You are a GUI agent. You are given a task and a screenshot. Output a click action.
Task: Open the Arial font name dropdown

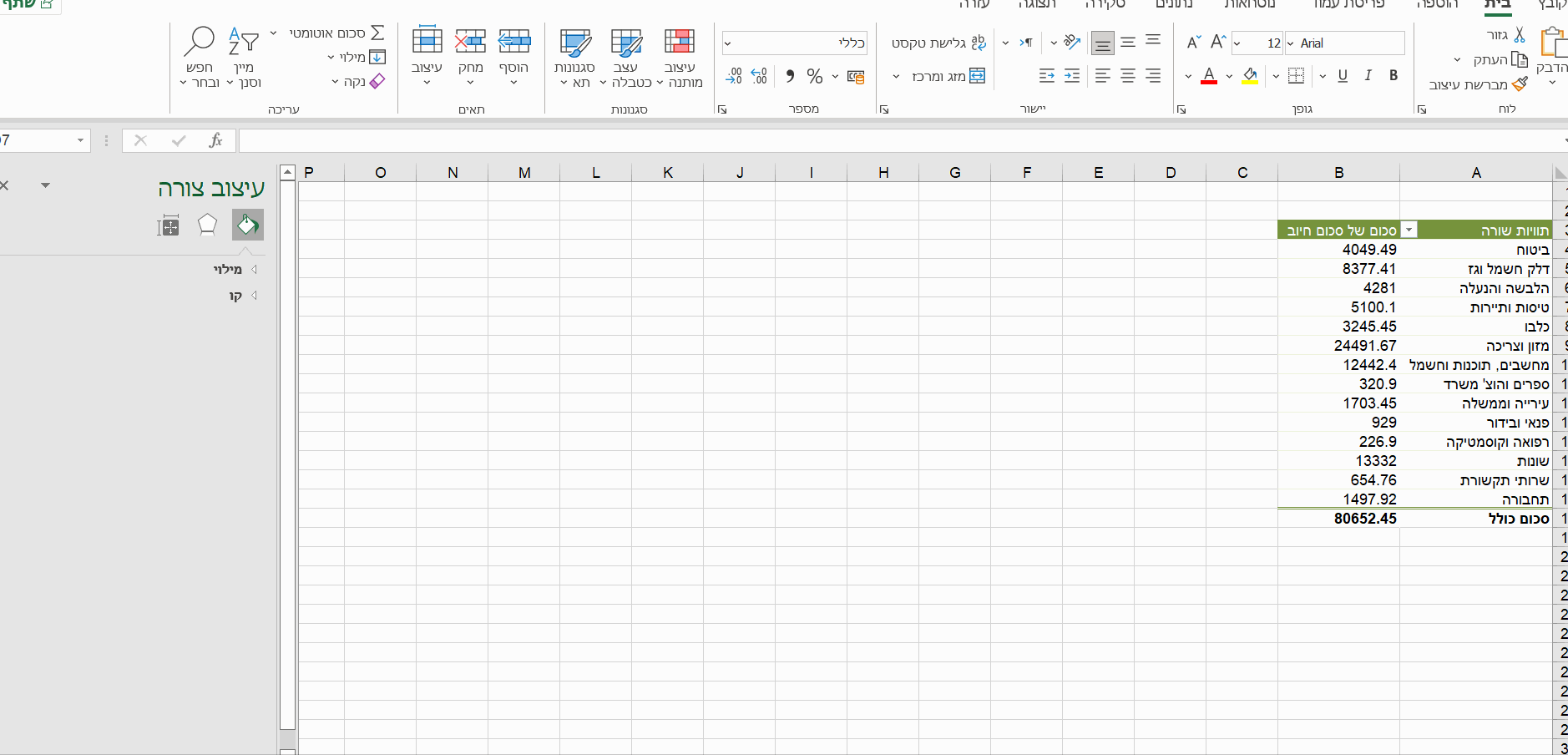click(1290, 43)
